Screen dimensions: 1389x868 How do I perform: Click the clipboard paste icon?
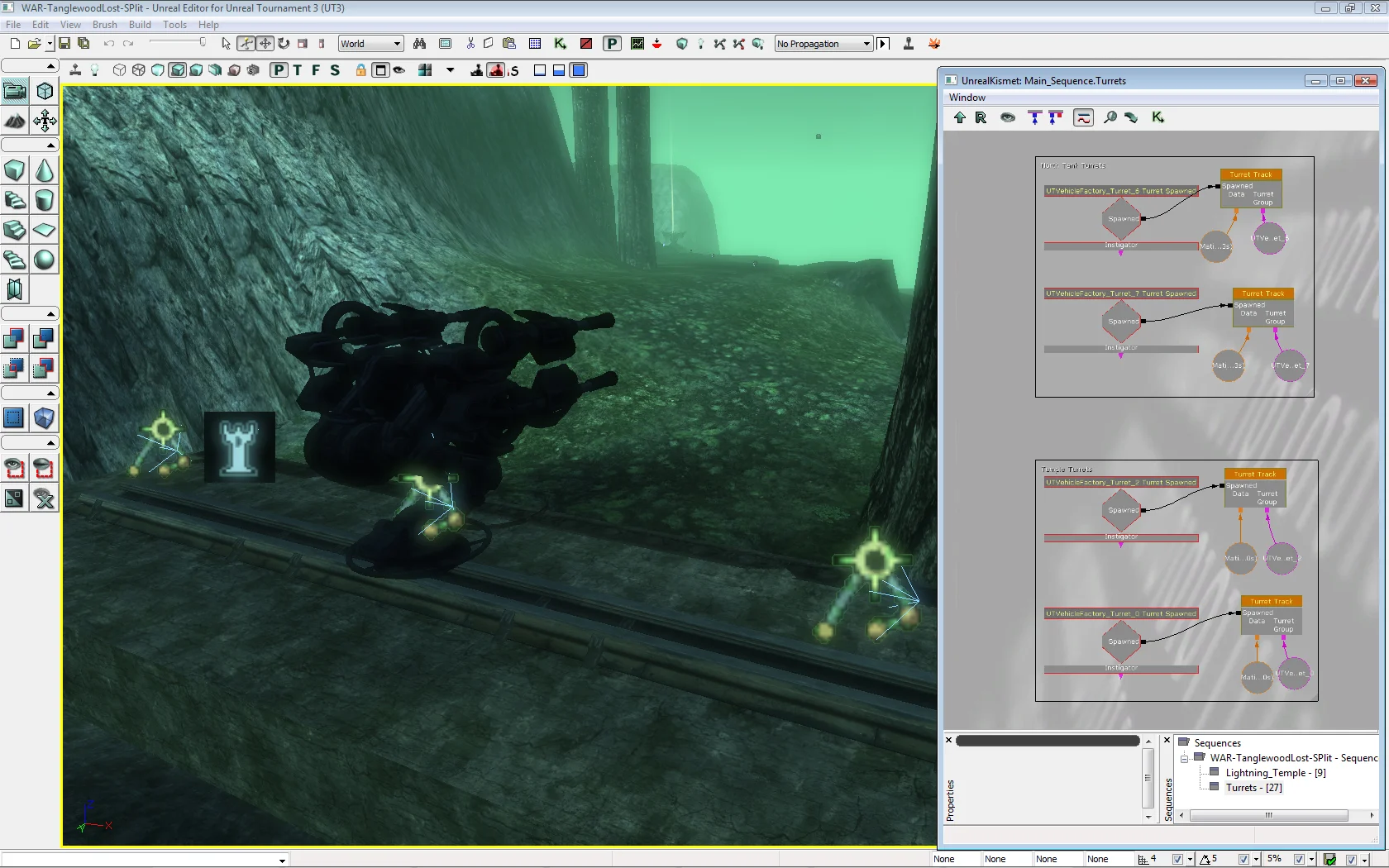(509, 44)
